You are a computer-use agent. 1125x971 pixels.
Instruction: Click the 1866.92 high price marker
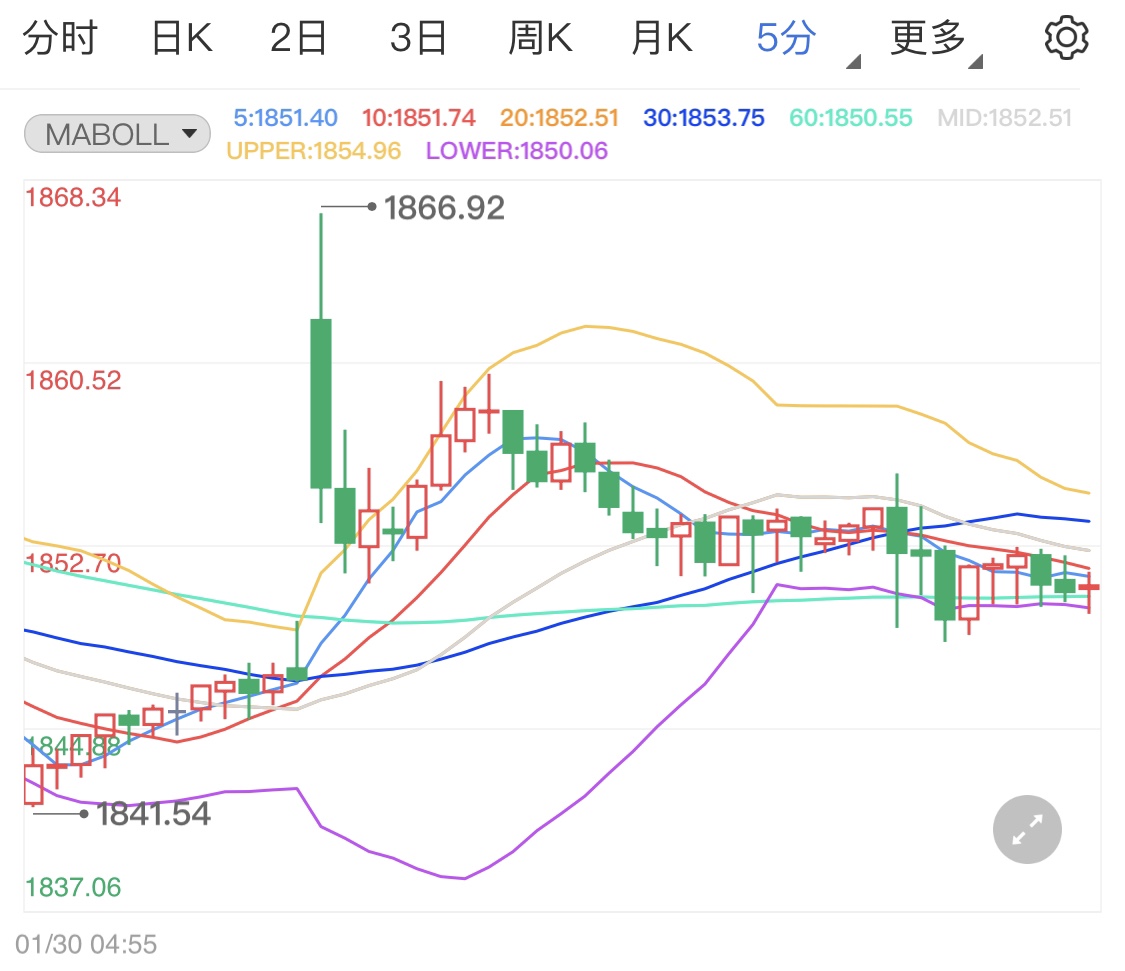(x=444, y=208)
